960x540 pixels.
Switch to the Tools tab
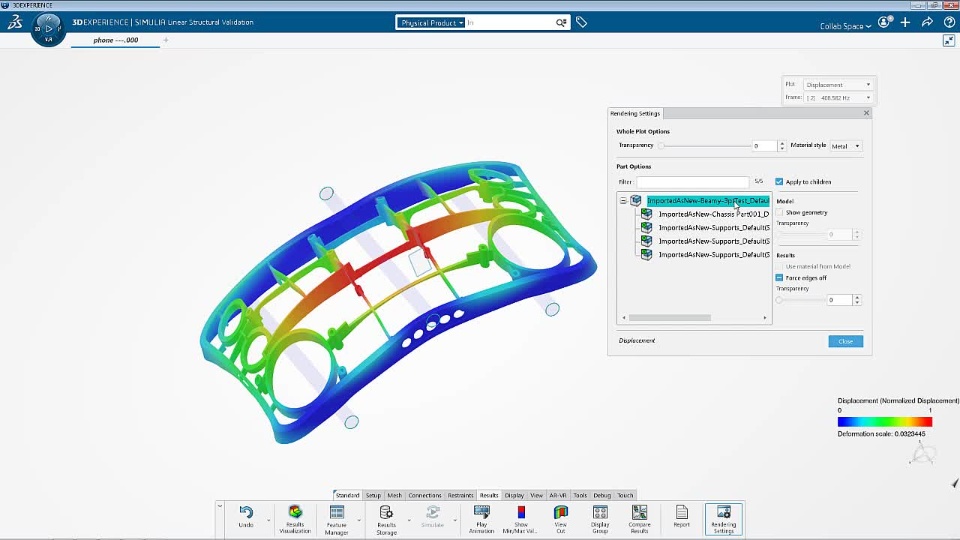point(580,495)
